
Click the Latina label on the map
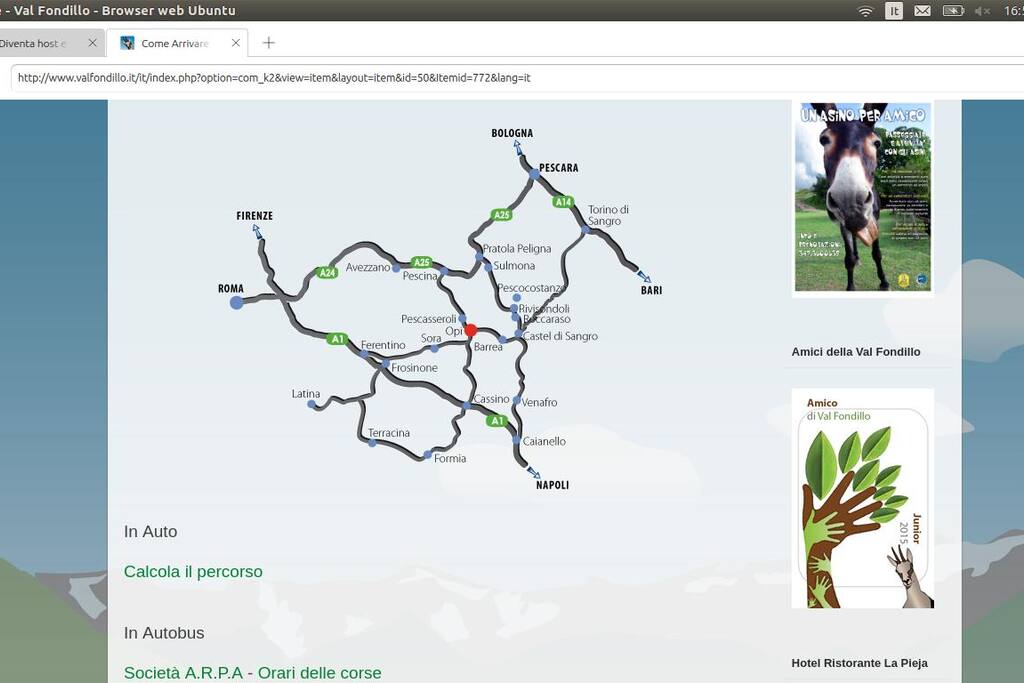[x=306, y=394]
